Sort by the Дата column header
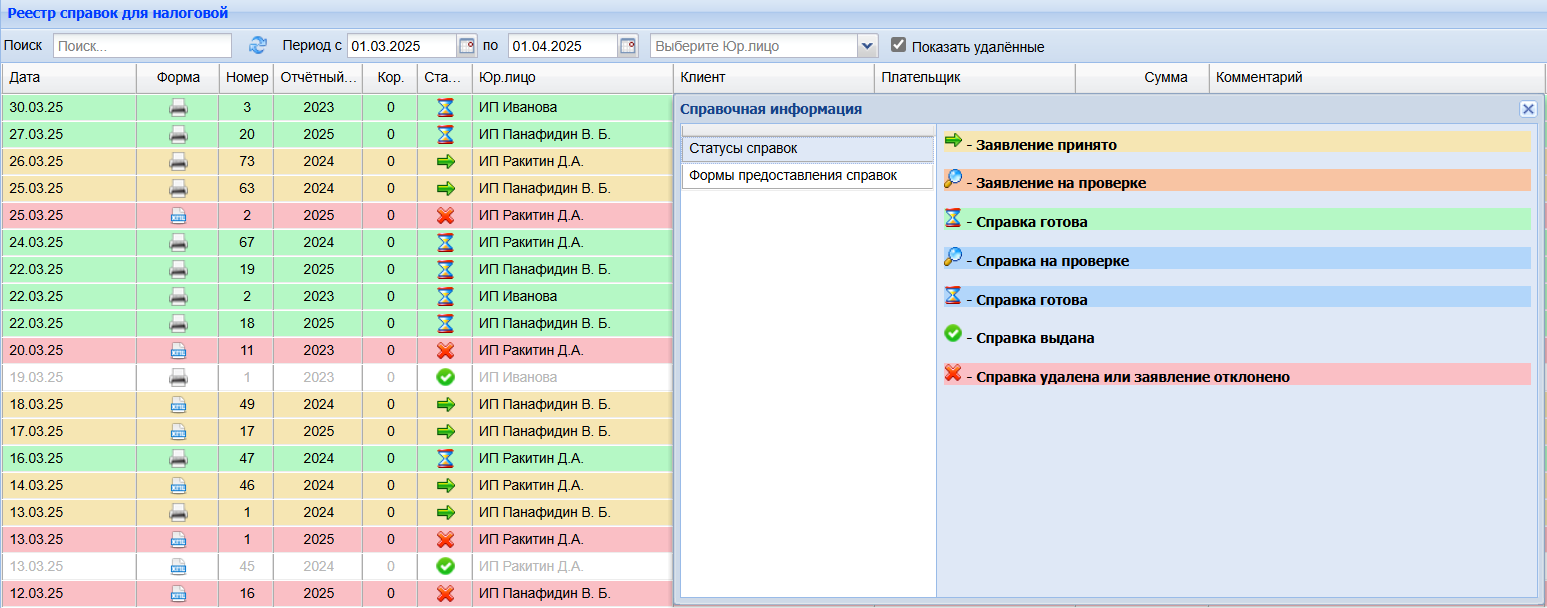Viewport: 1547px width, 608px height. pos(69,78)
